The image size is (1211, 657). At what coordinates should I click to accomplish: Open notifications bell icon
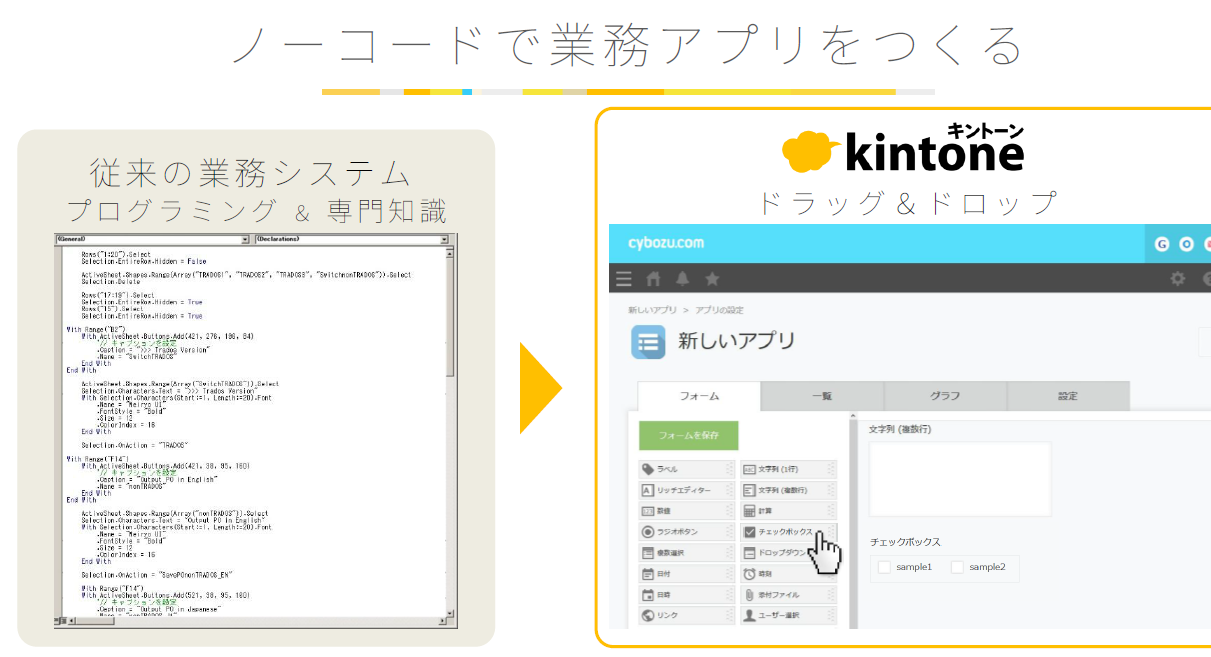point(683,279)
